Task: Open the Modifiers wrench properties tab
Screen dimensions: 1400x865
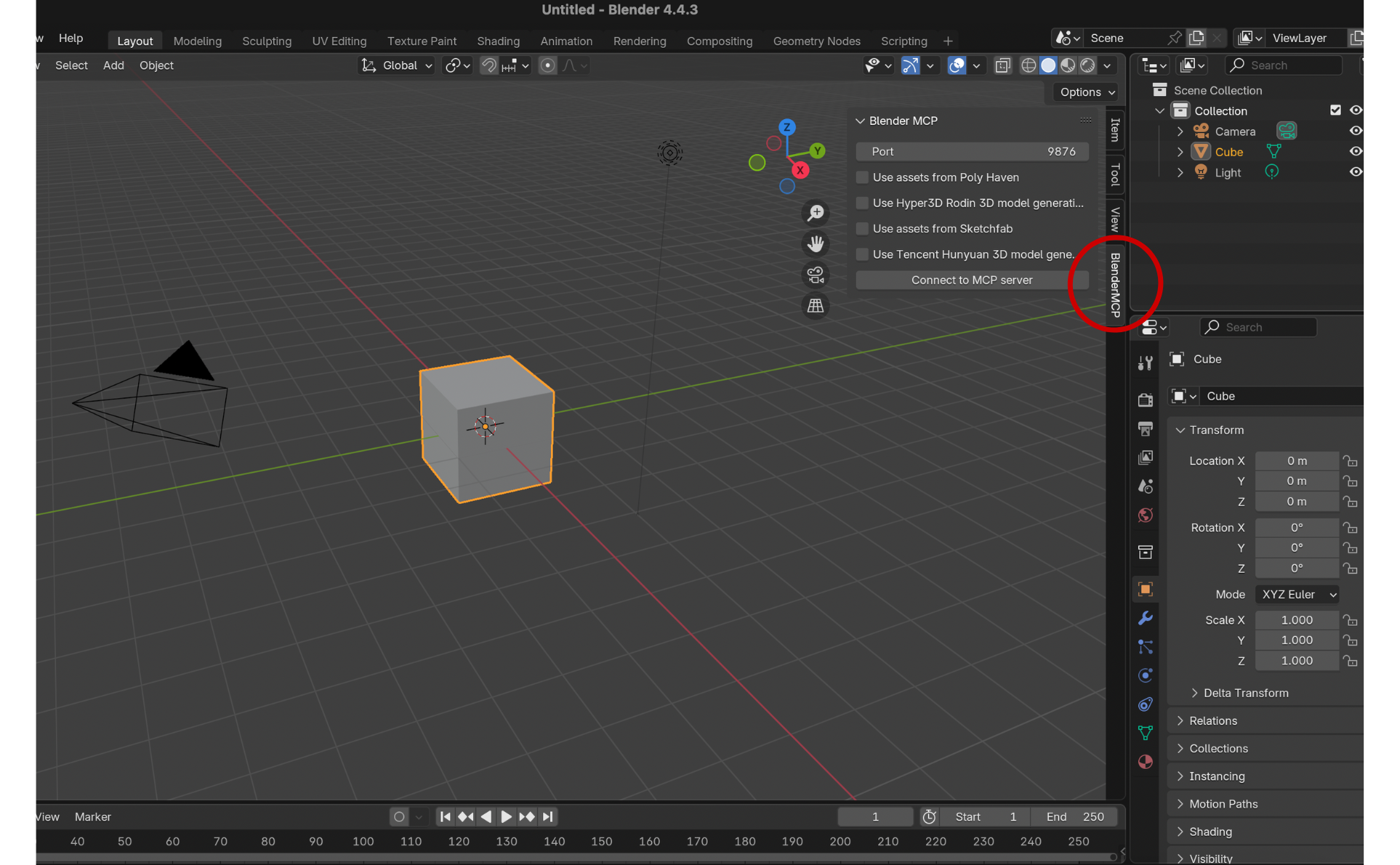Action: (1145, 618)
